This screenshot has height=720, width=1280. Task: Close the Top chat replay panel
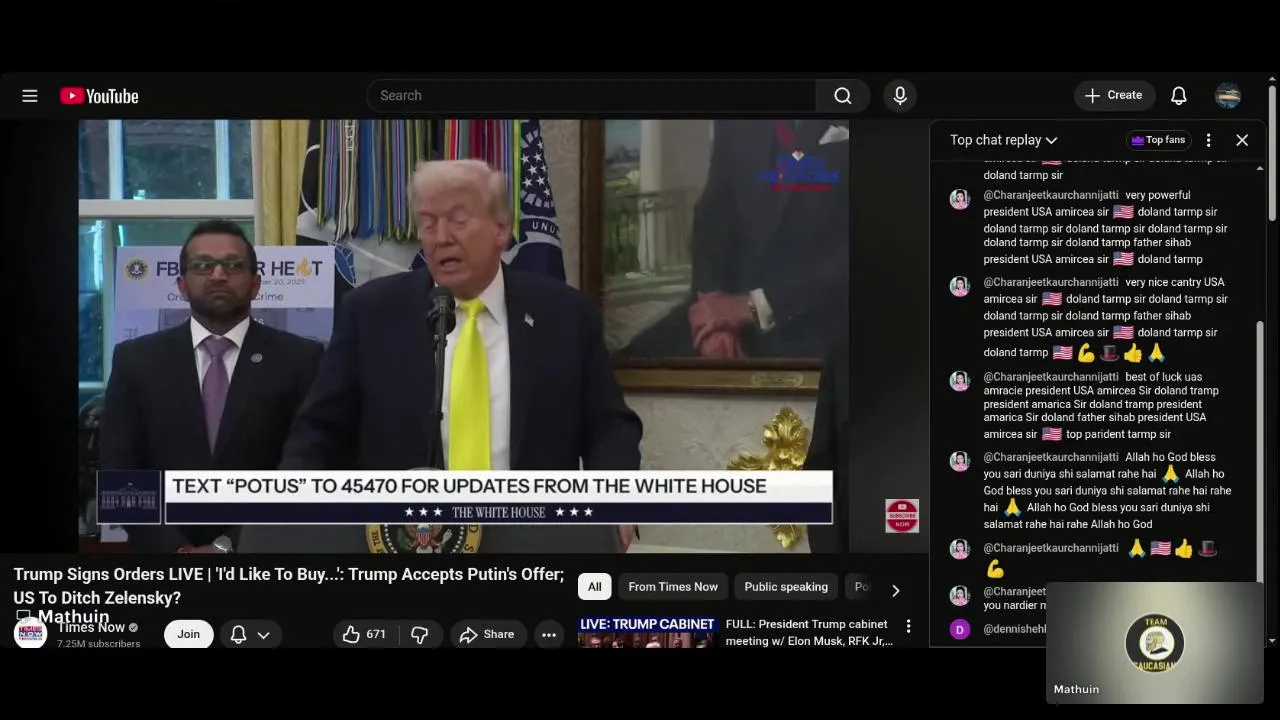1242,140
